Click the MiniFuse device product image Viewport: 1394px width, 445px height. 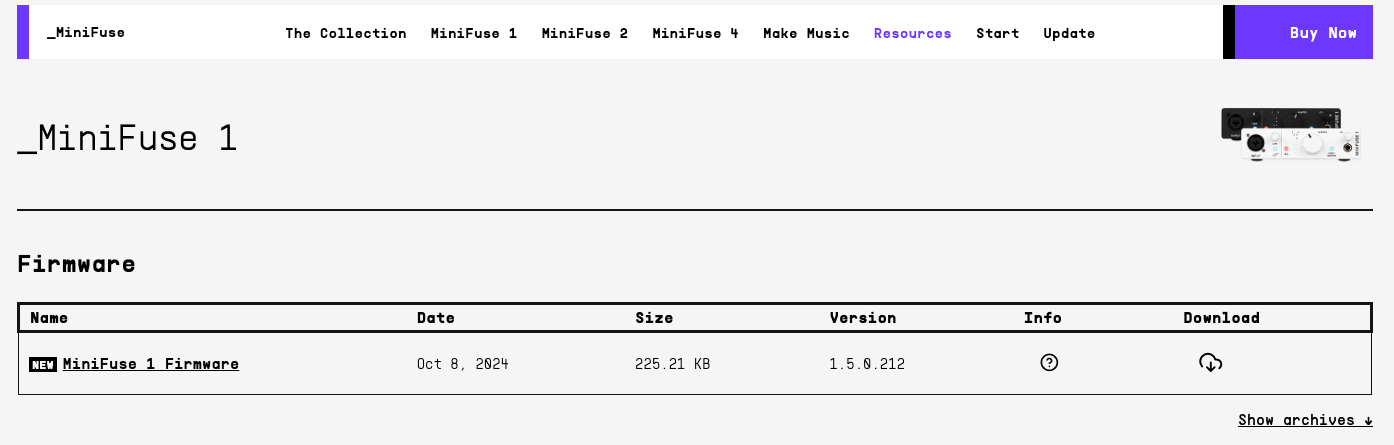point(1291,135)
